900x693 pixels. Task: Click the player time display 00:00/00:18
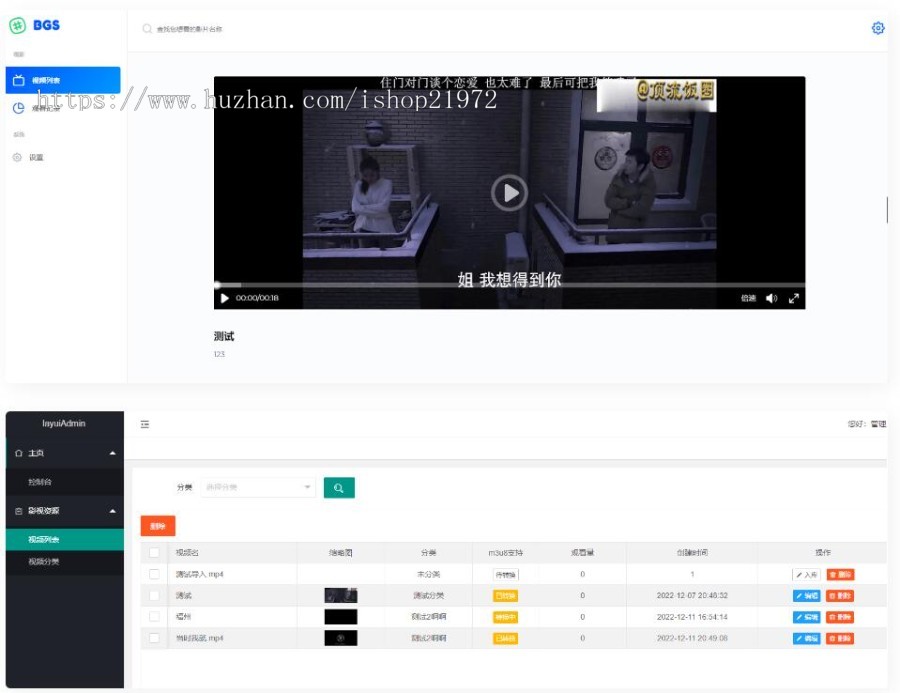click(x=257, y=298)
